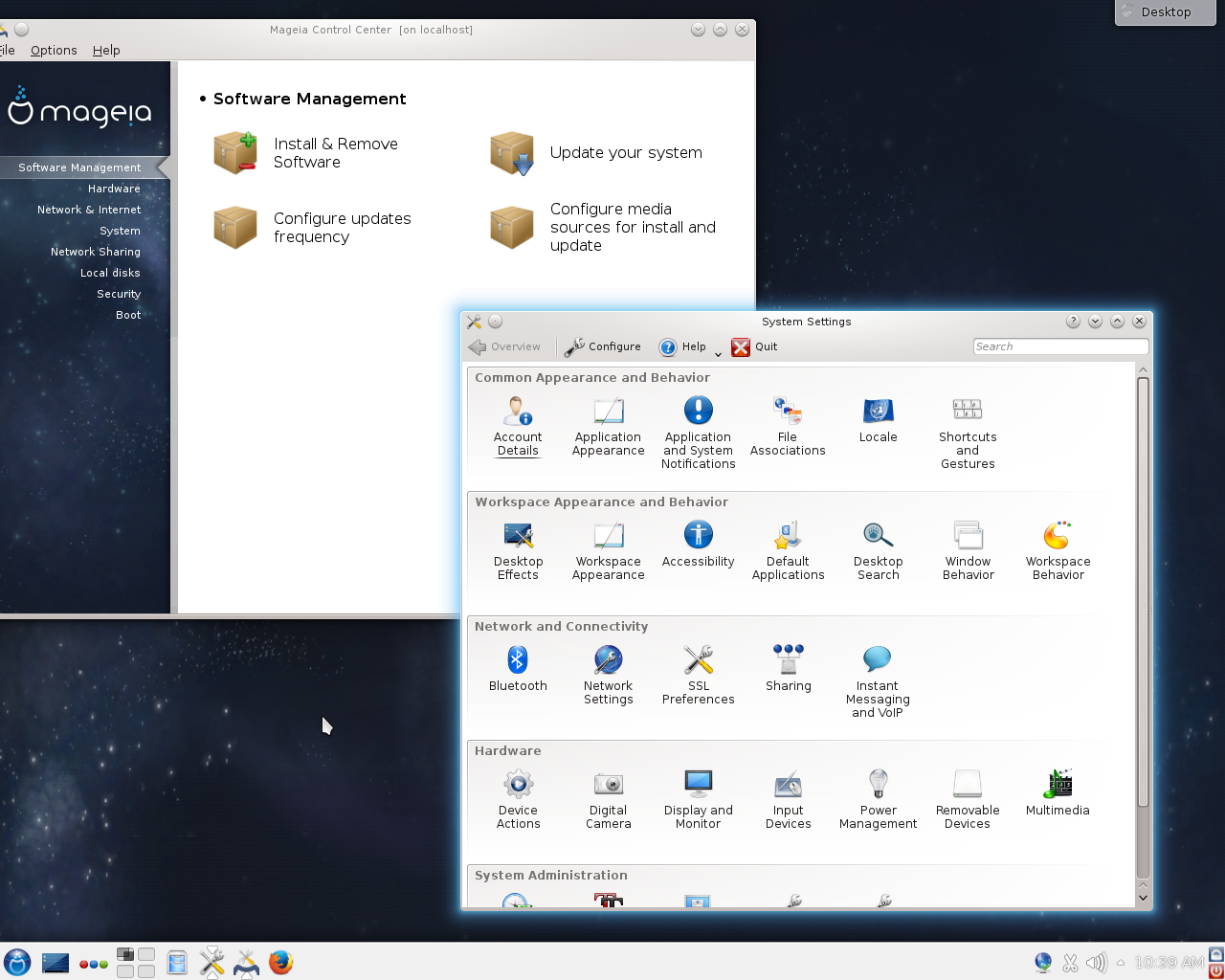
Task: Open Application and System Notifications
Action: point(698,434)
